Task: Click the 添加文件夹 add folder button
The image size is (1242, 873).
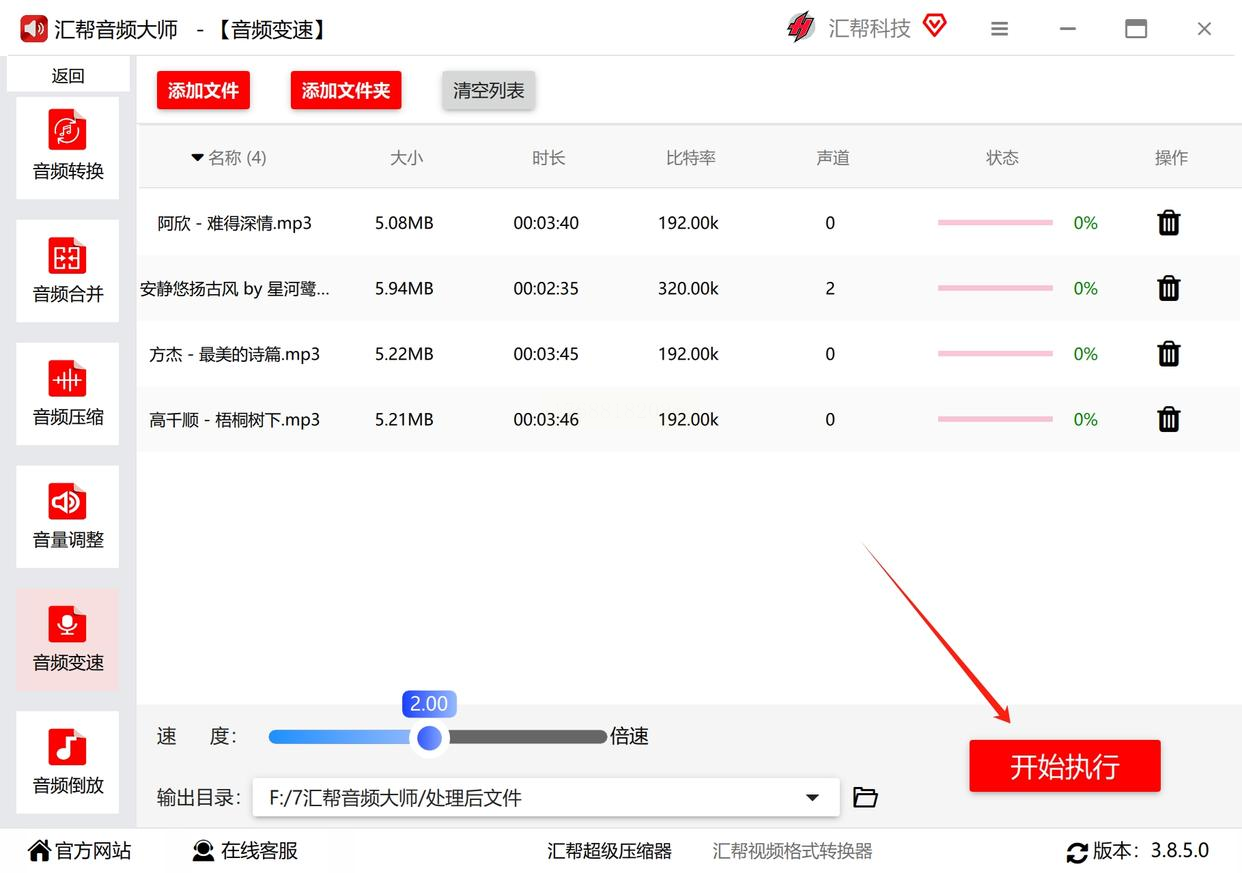Action: pyautogui.click(x=345, y=91)
